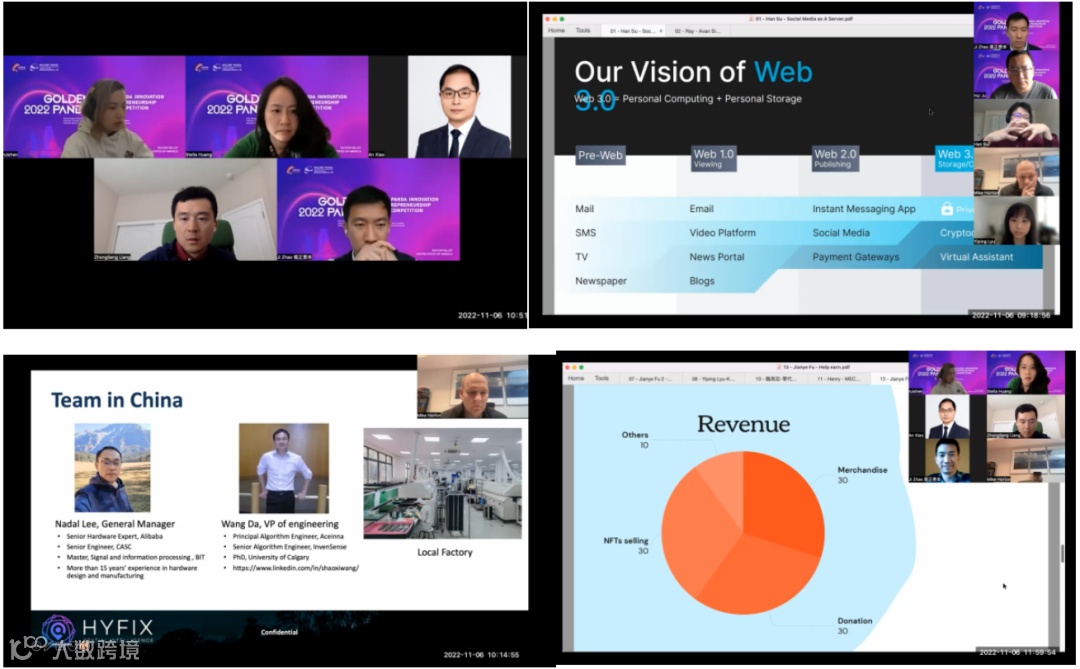Select Mike Horton's small tile in Revenue screenshot

pyautogui.click(x=1026, y=460)
